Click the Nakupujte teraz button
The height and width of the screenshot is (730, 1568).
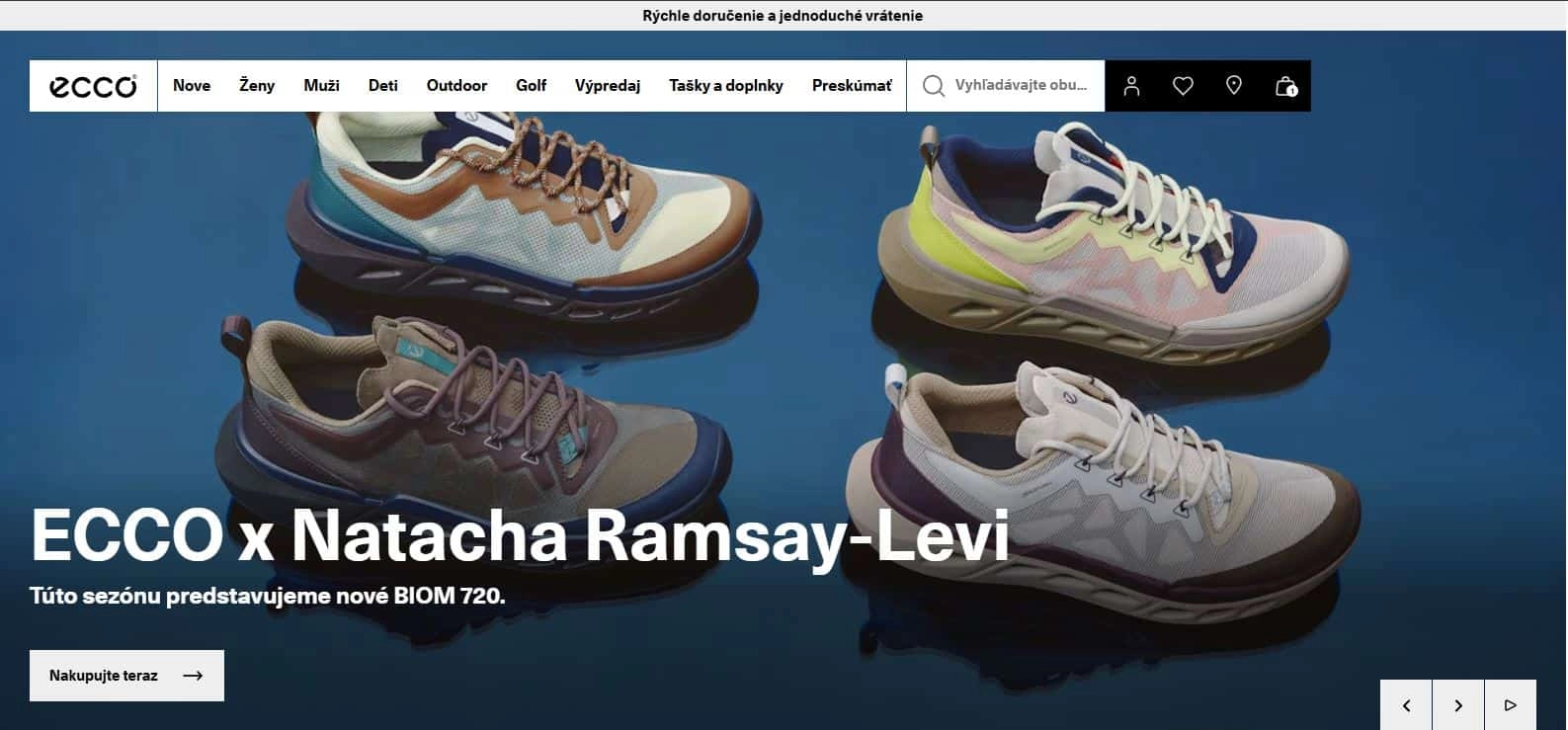click(x=126, y=676)
